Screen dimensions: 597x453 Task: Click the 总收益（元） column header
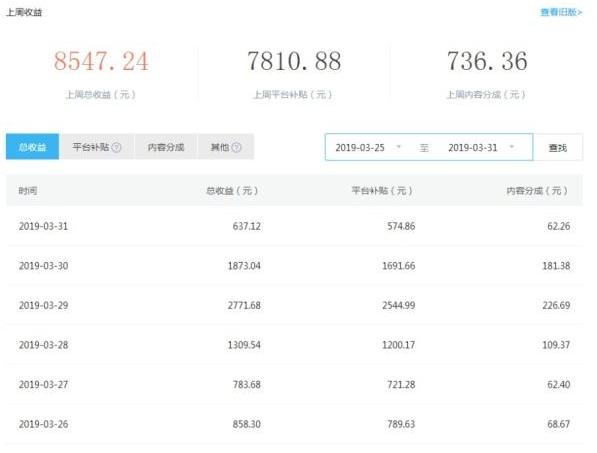point(232,191)
